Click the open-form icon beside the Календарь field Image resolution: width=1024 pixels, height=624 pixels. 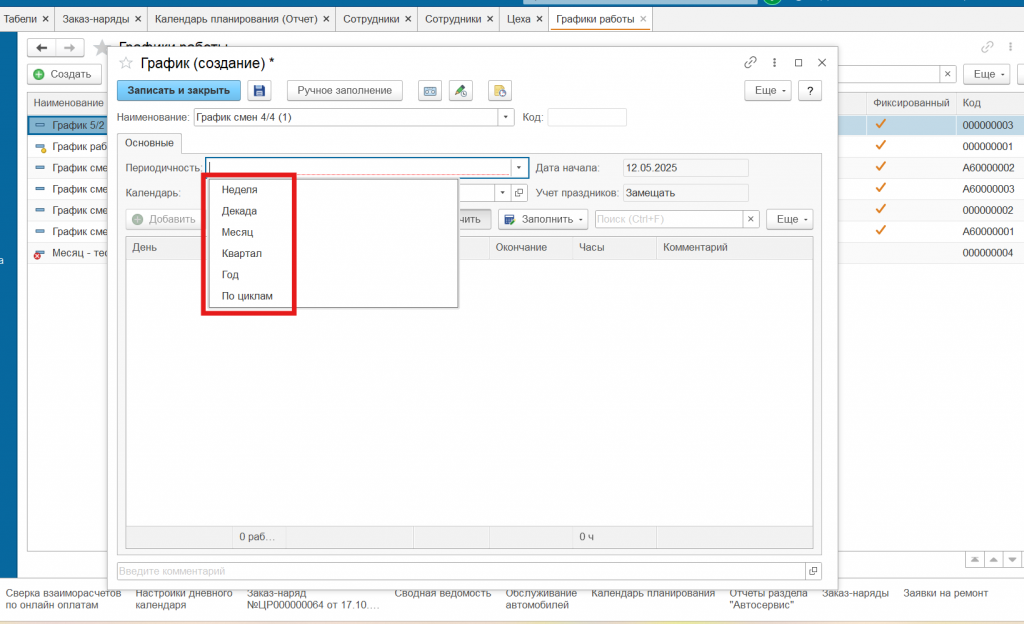point(520,193)
